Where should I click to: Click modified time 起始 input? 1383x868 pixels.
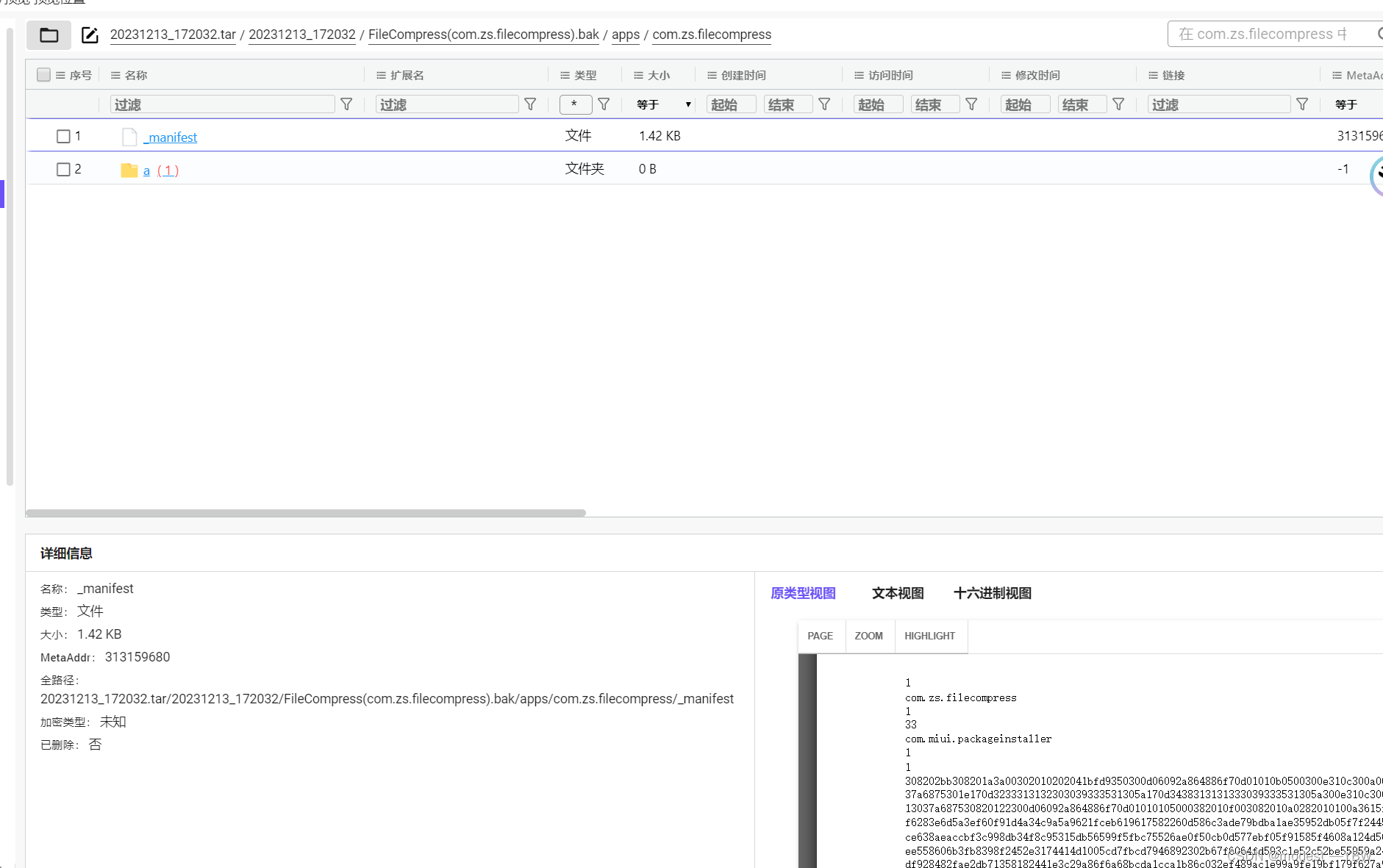click(1026, 104)
